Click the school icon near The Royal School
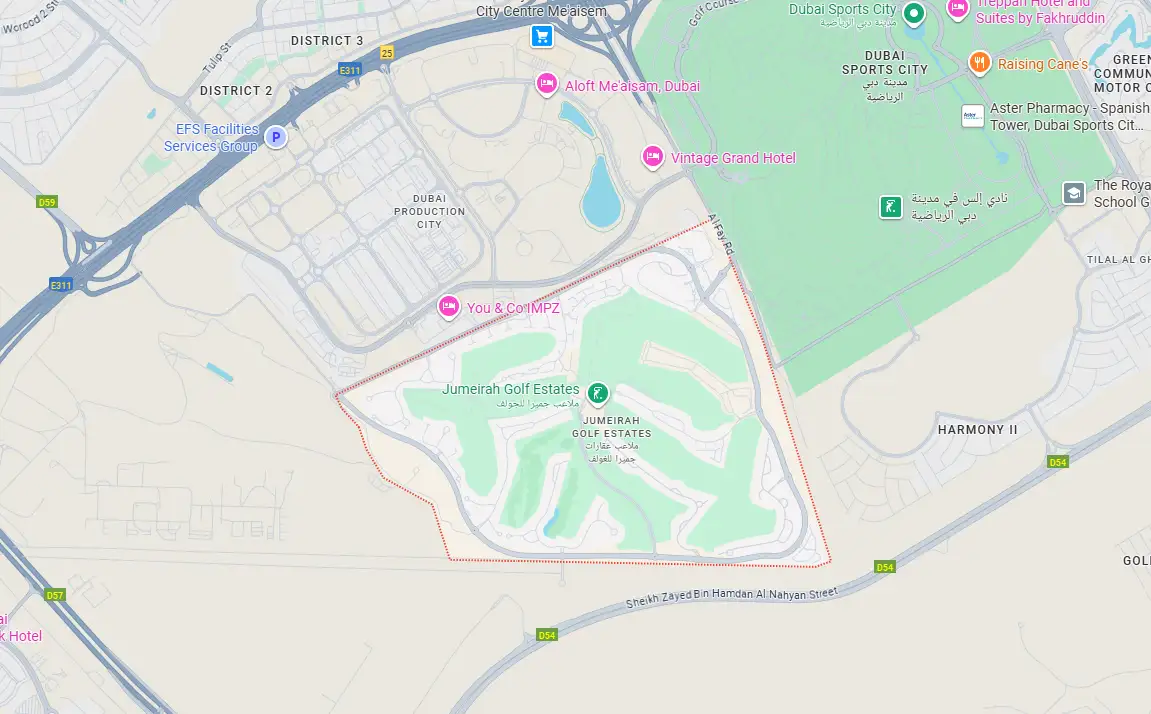Screen dimensions: 1151x714 [1074, 193]
